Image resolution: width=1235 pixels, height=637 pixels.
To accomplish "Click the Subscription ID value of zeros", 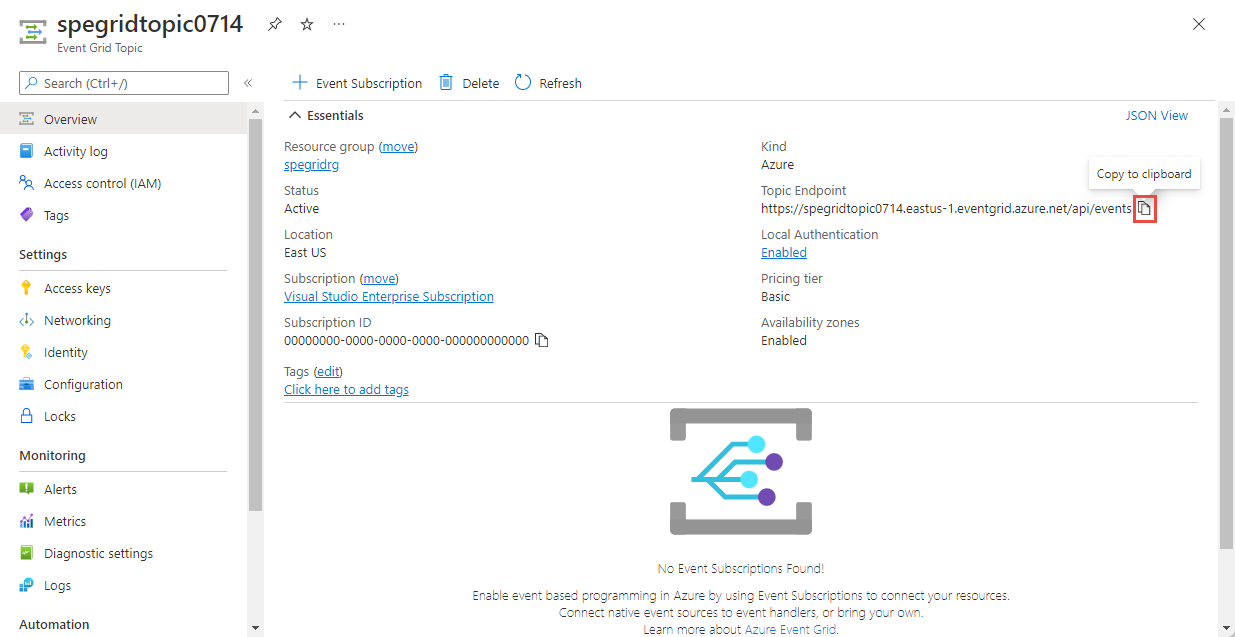I will pos(406,340).
